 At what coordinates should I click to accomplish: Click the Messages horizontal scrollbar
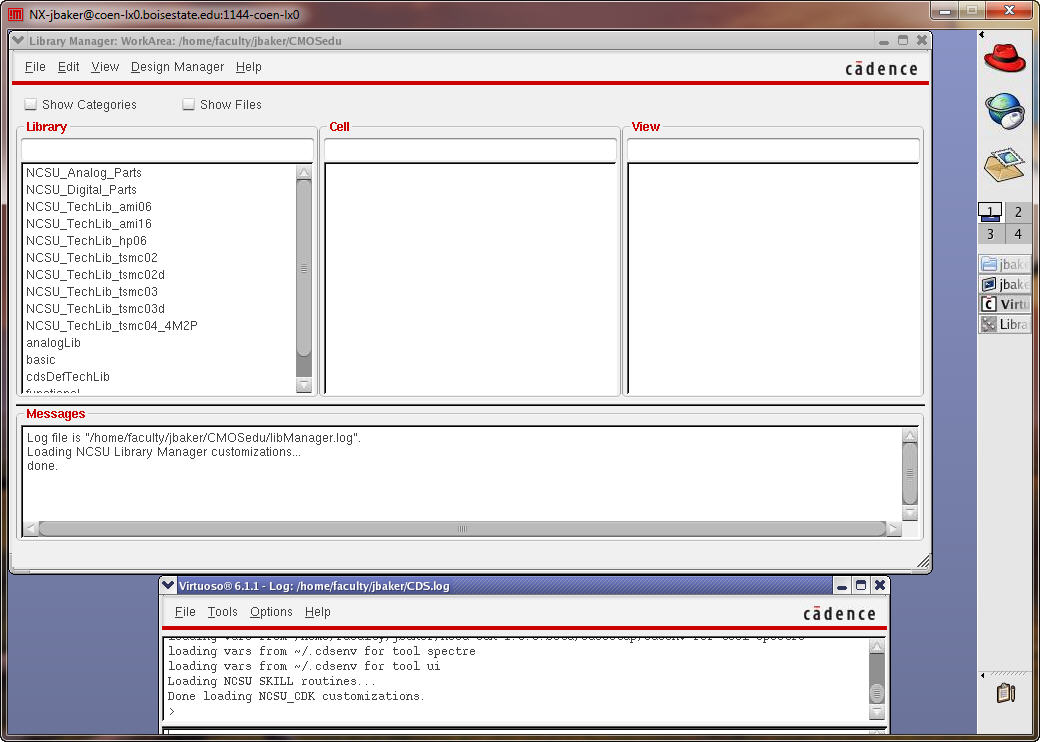tap(461, 528)
